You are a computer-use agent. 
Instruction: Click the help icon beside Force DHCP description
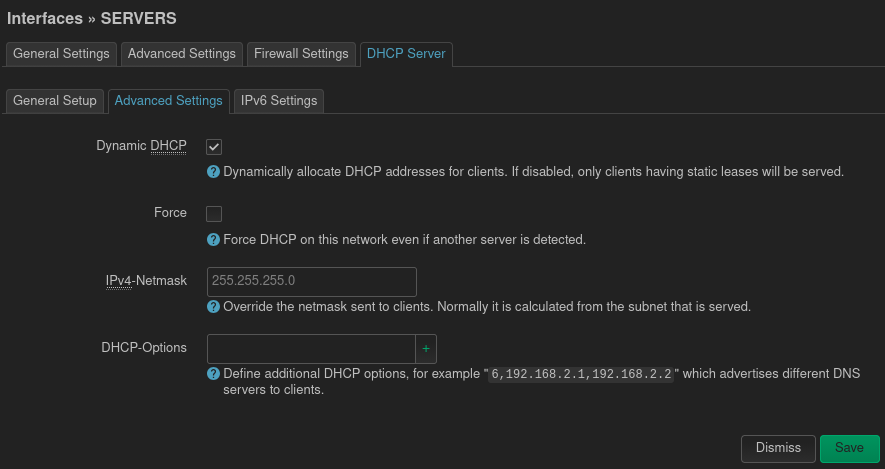213,240
